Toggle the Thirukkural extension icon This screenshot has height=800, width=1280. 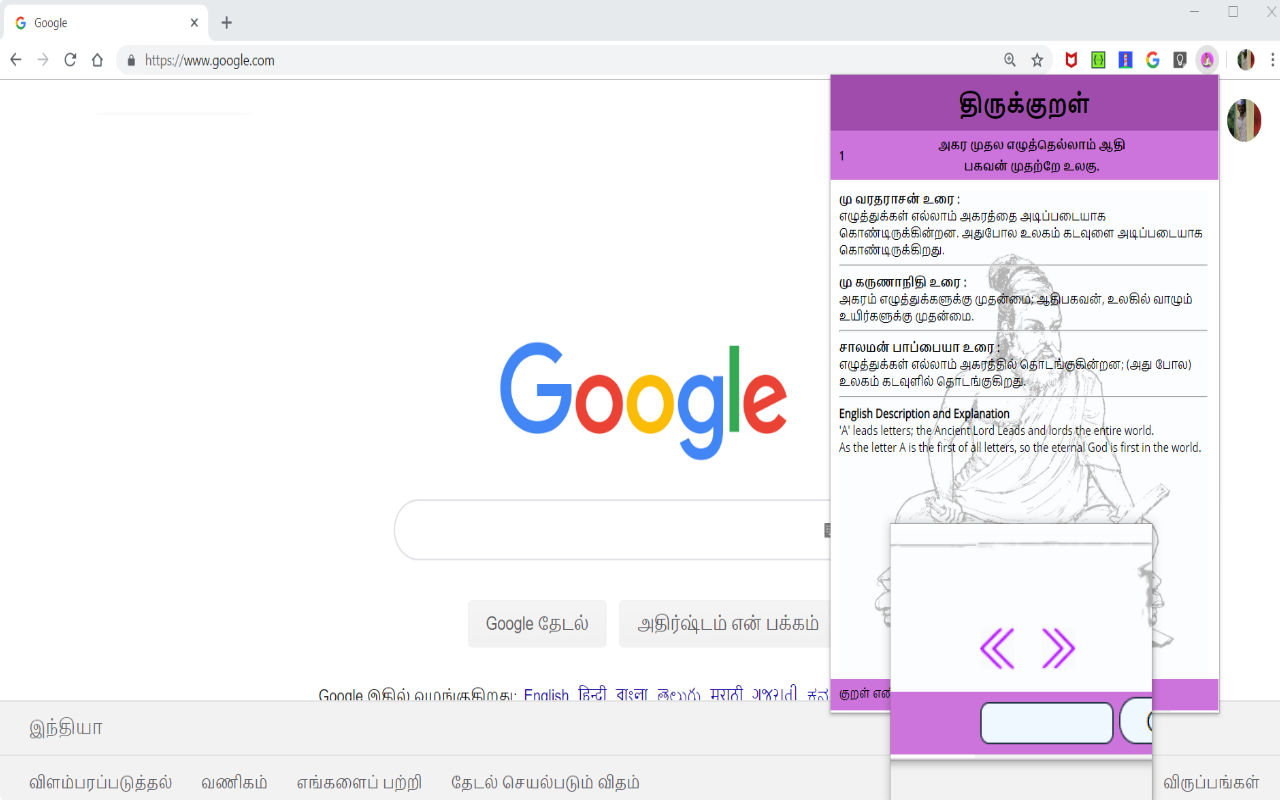coord(1207,60)
